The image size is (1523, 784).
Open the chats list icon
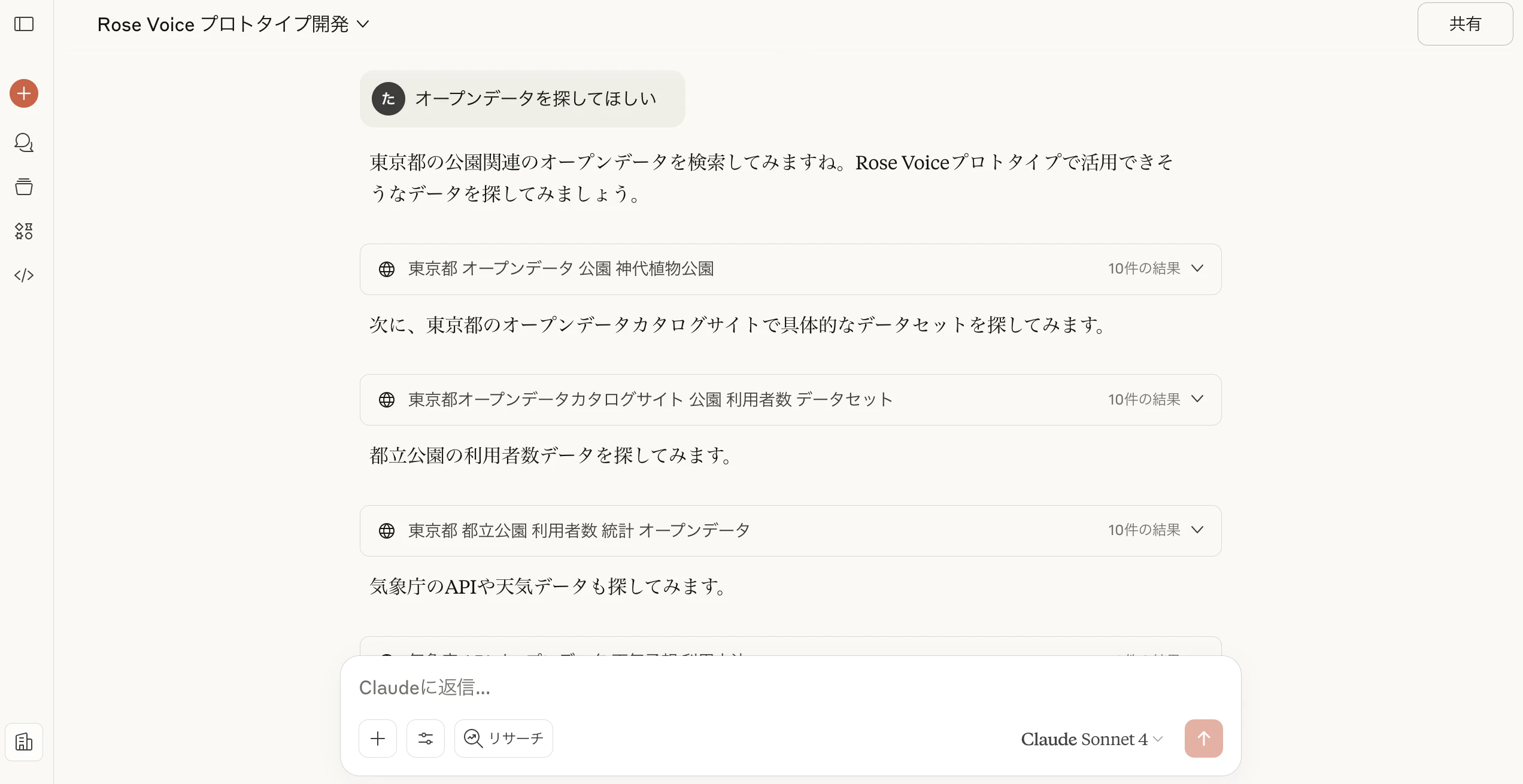coord(23,142)
